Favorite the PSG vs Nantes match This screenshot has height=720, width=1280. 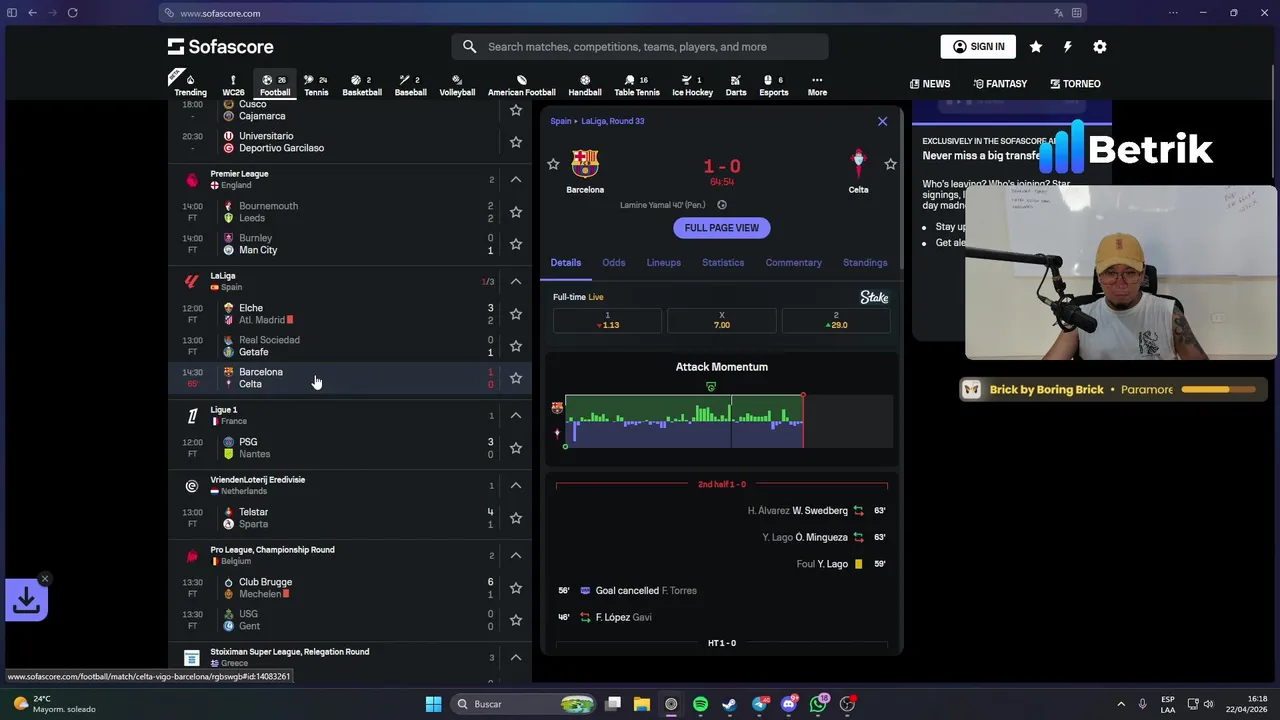point(516,448)
